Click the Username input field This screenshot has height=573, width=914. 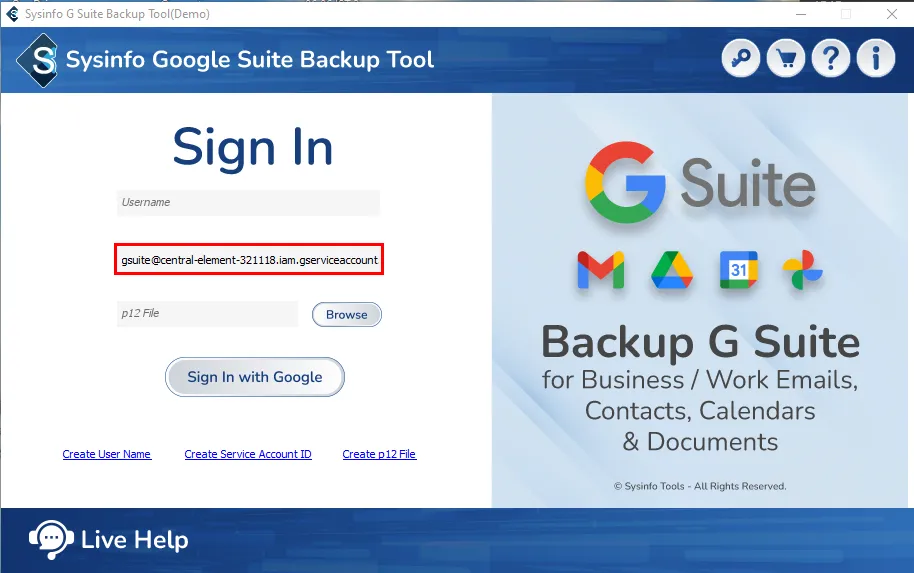click(x=248, y=203)
